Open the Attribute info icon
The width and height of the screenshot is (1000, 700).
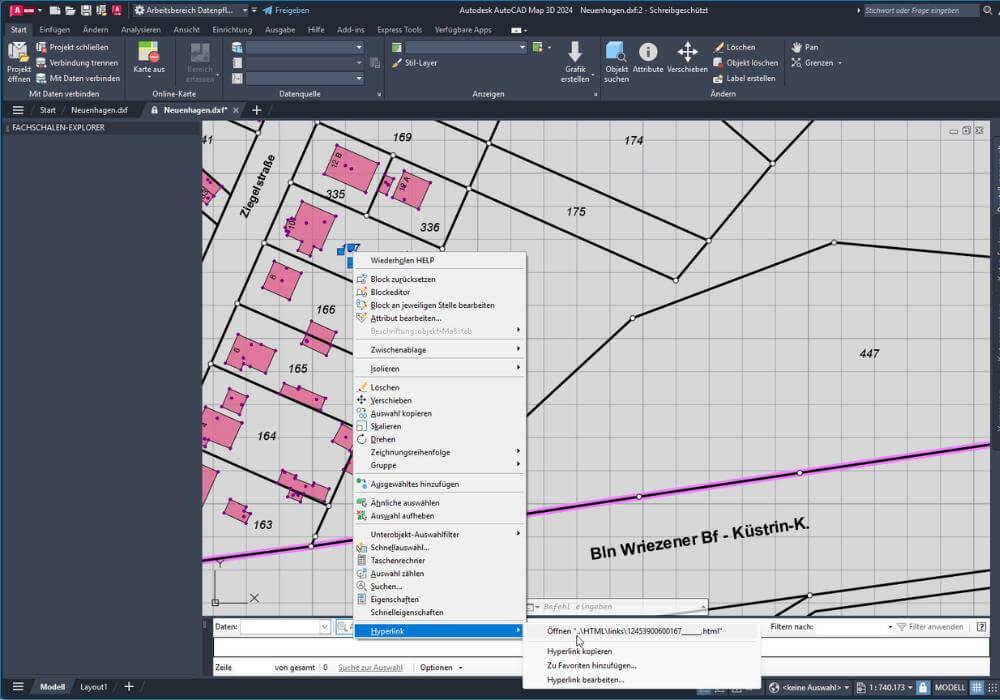click(x=648, y=53)
